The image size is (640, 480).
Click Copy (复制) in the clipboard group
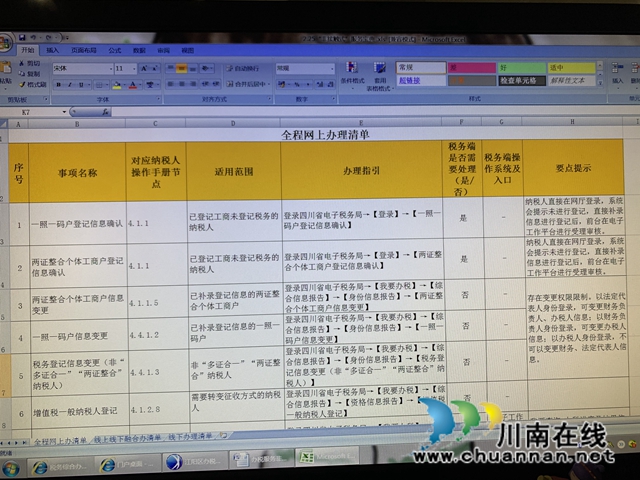[x=30, y=74]
